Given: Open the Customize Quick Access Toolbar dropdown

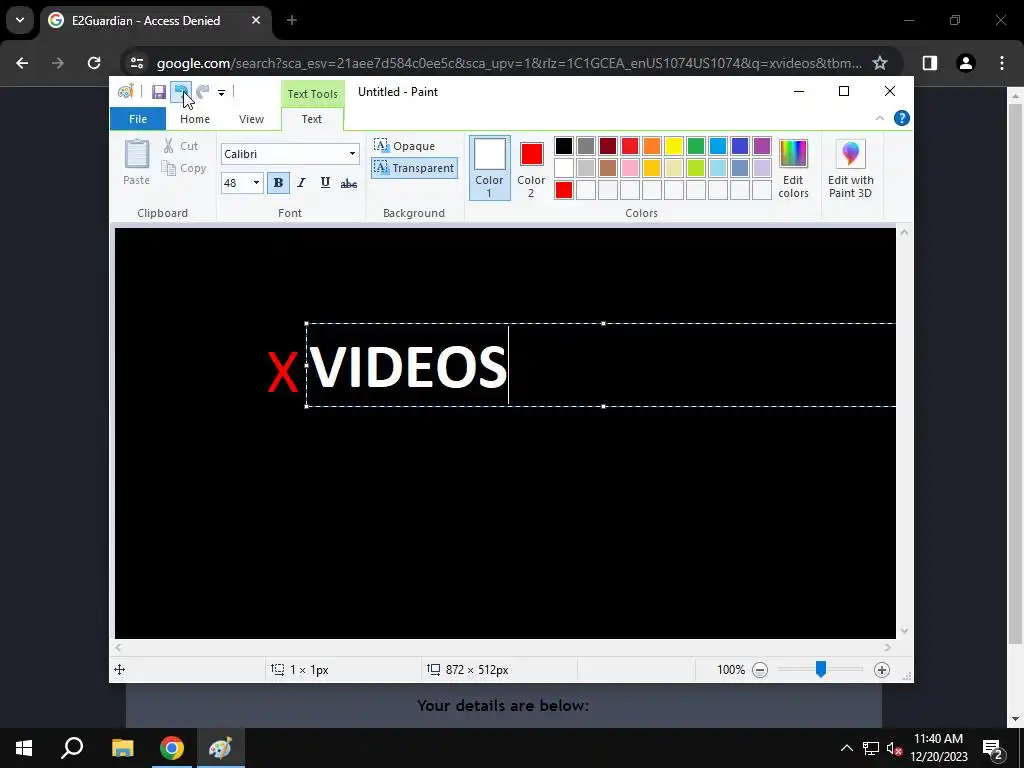Looking at the screenshot, I should (x=221, y=93).
